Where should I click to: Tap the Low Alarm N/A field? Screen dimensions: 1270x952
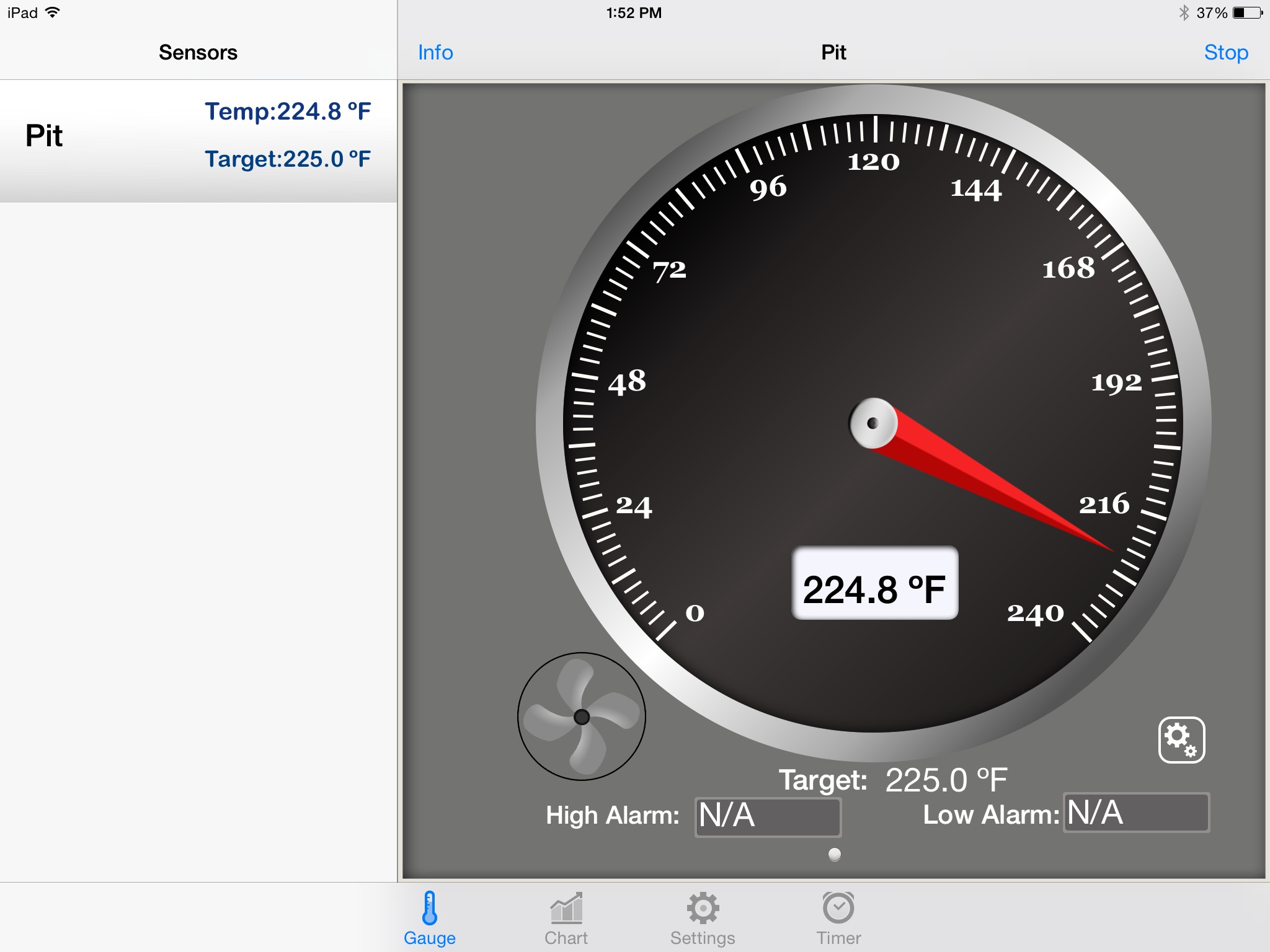click(1136, 813)
